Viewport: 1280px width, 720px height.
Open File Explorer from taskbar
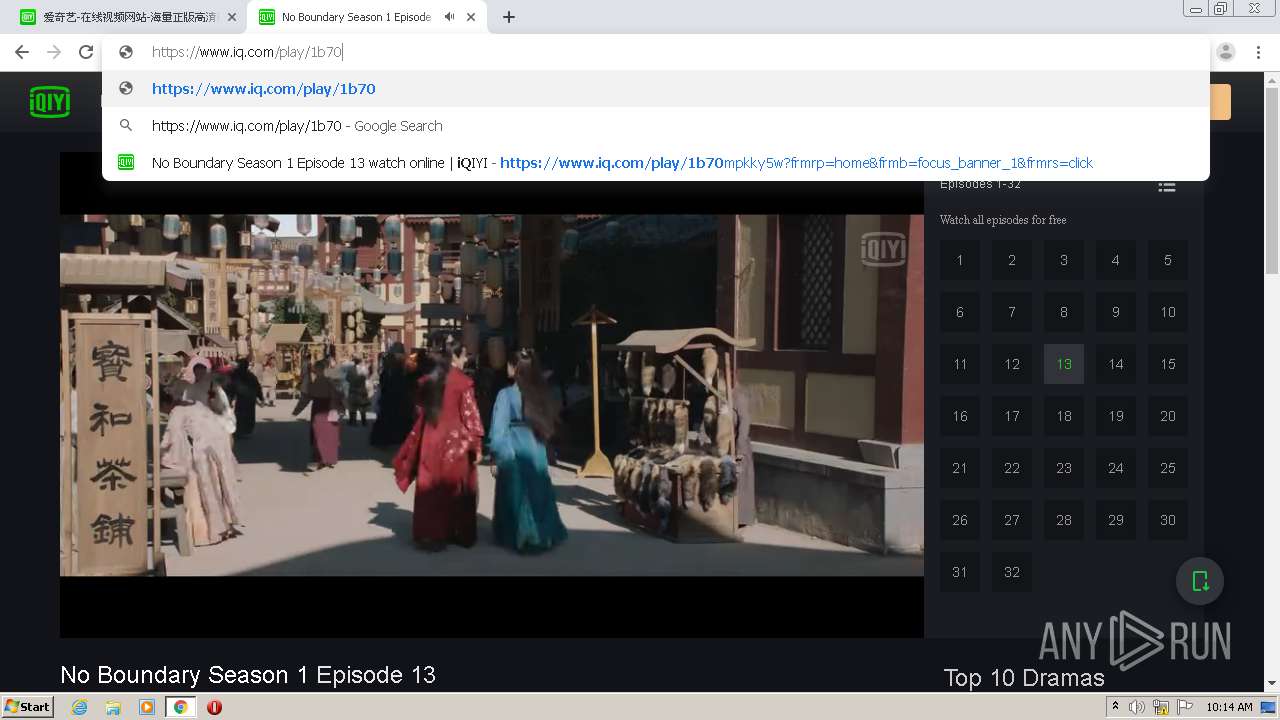tap(113, 707)
